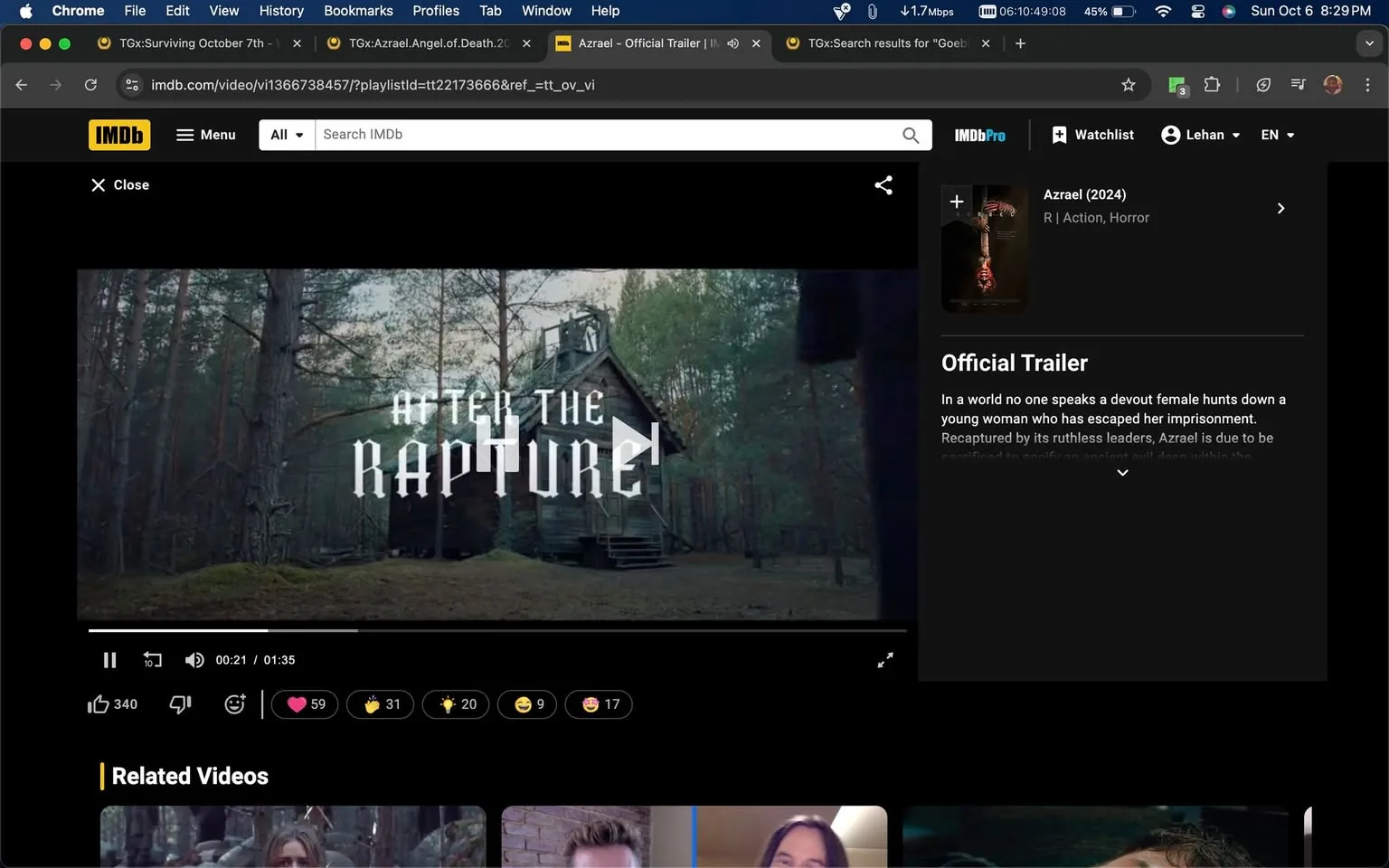Give the trailer a thumbs up

point(100,703)
